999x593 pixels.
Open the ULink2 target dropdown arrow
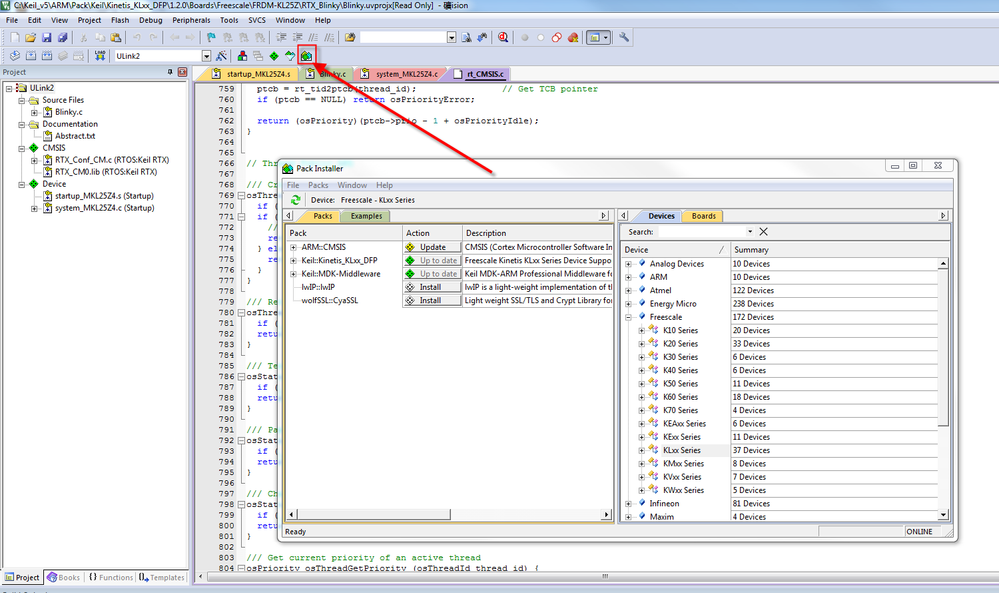(206, 56)
